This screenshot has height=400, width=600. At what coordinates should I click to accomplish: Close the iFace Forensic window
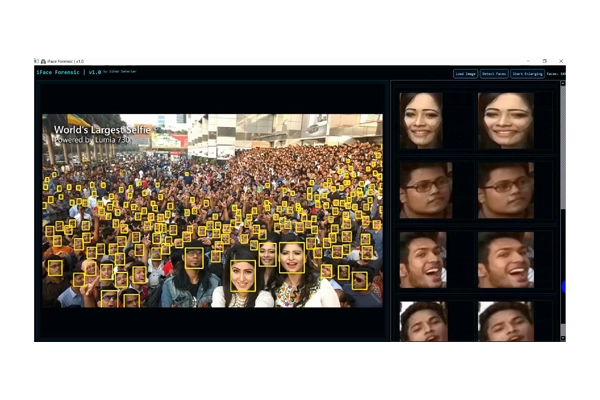point(560,61)
